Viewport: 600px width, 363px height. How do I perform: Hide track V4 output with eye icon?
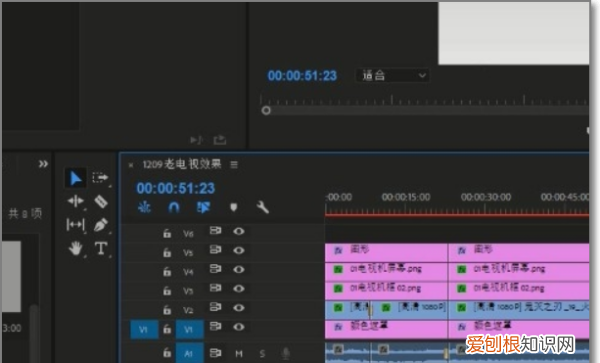click(x=239, y=269)
